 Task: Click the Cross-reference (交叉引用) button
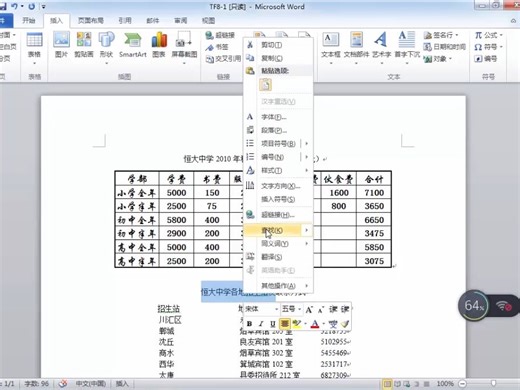223,59
